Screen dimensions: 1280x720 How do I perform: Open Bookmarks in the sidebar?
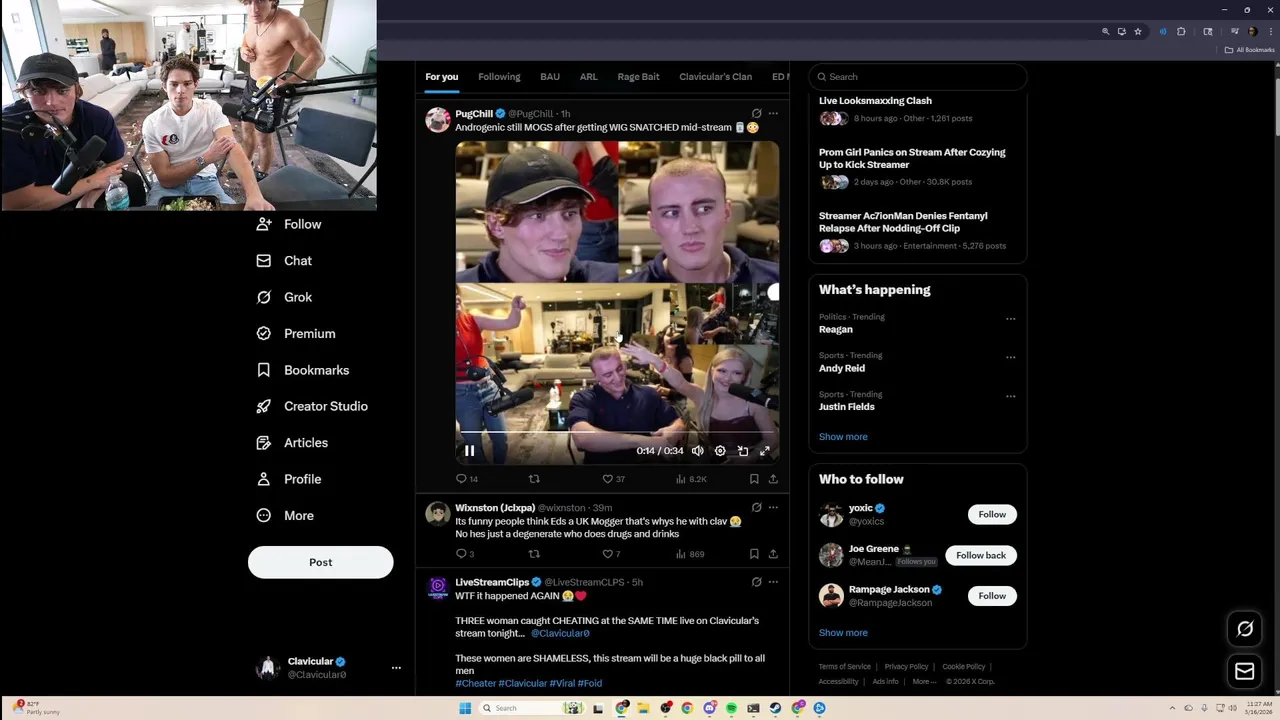tap(302, 370)
